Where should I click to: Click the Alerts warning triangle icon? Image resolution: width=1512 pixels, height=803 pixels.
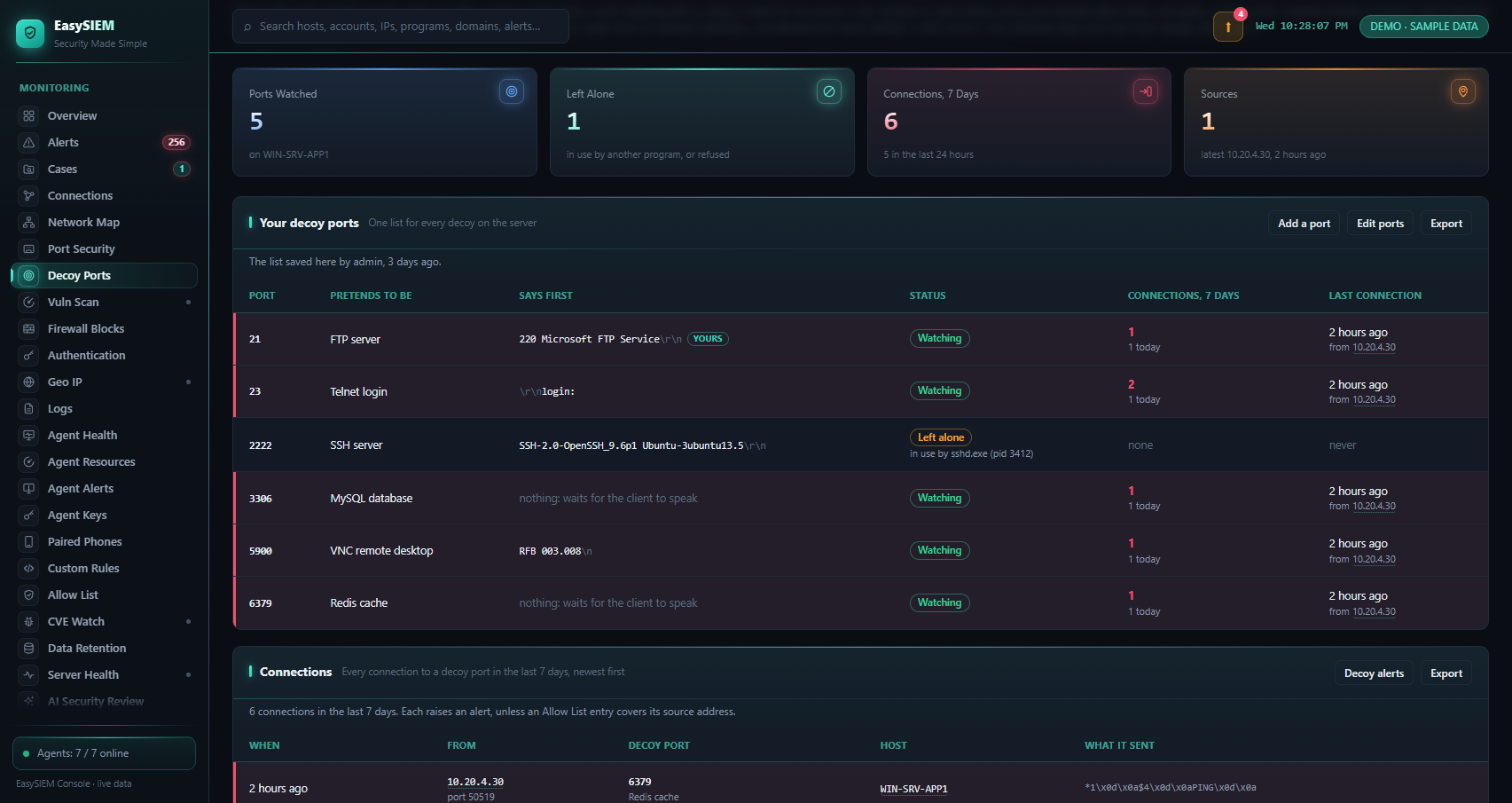coord(29,143)
